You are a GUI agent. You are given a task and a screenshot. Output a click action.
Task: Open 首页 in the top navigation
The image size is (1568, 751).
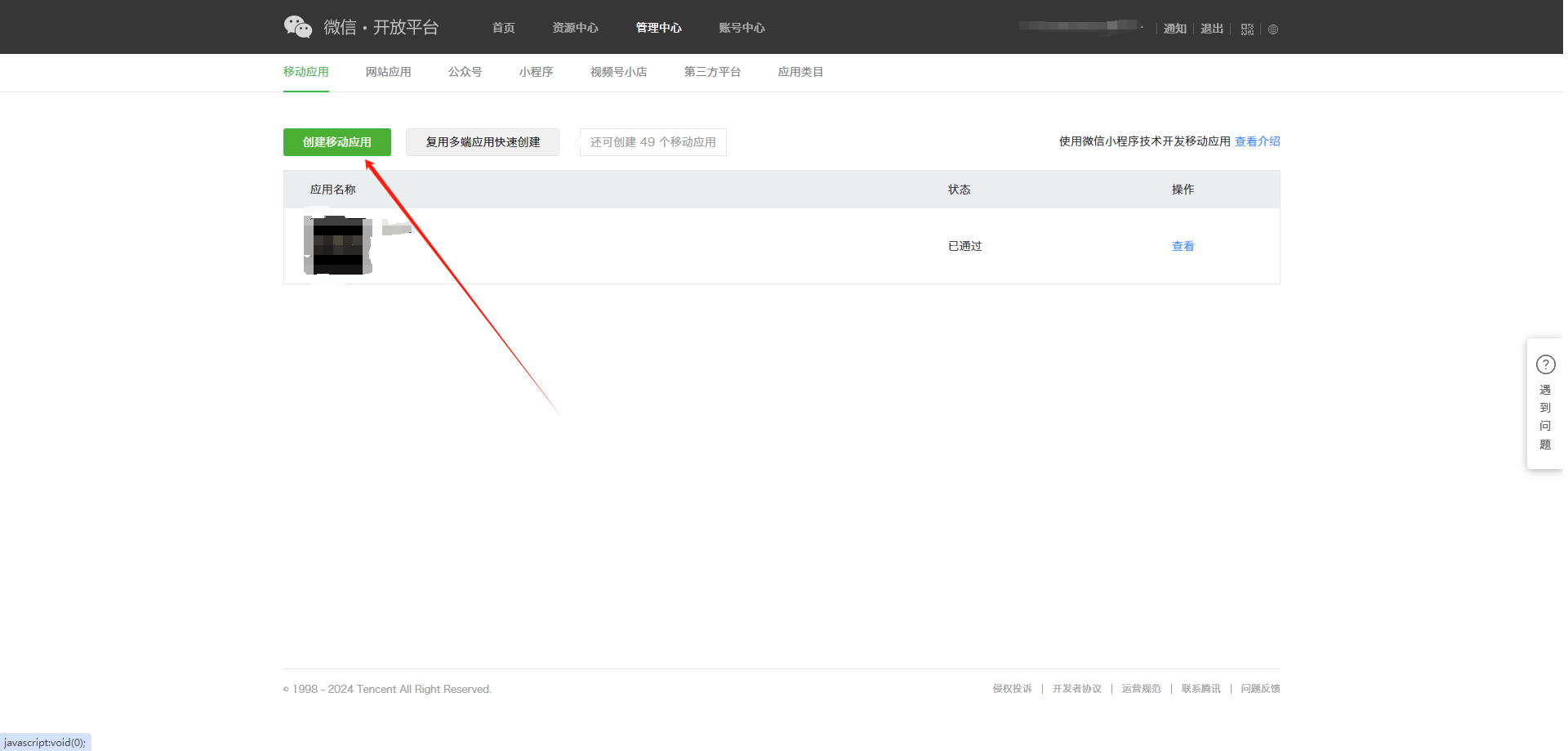(503, 28)
